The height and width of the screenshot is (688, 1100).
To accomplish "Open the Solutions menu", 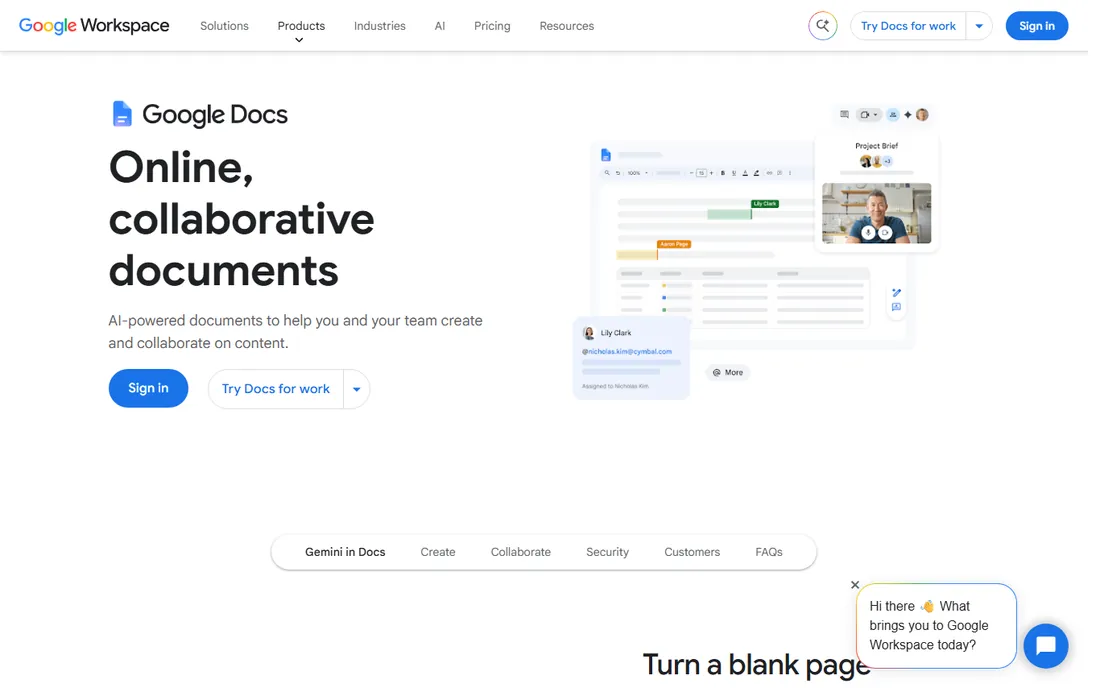I will [x=224, y=26].
